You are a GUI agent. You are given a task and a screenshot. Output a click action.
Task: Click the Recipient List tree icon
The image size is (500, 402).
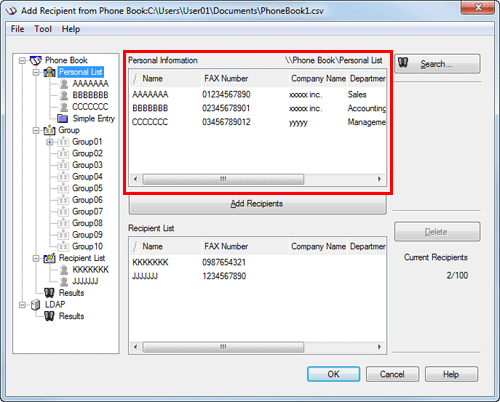49,258
